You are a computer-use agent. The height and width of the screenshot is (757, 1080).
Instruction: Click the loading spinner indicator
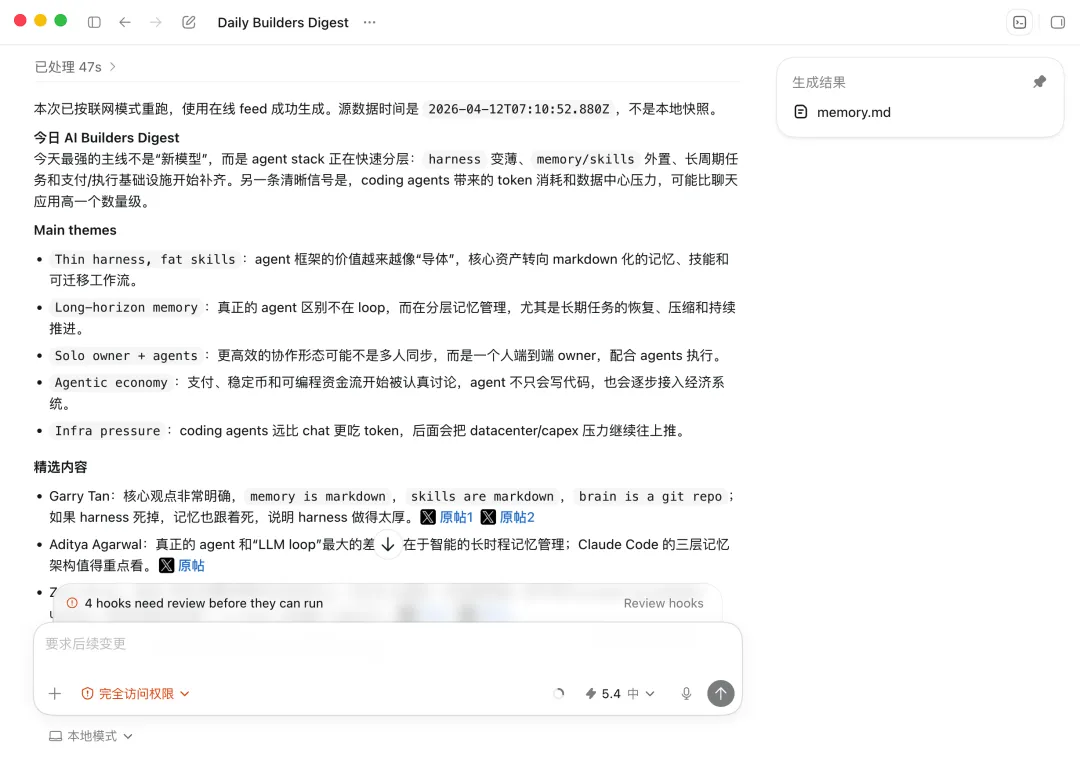tap(559, 694)
